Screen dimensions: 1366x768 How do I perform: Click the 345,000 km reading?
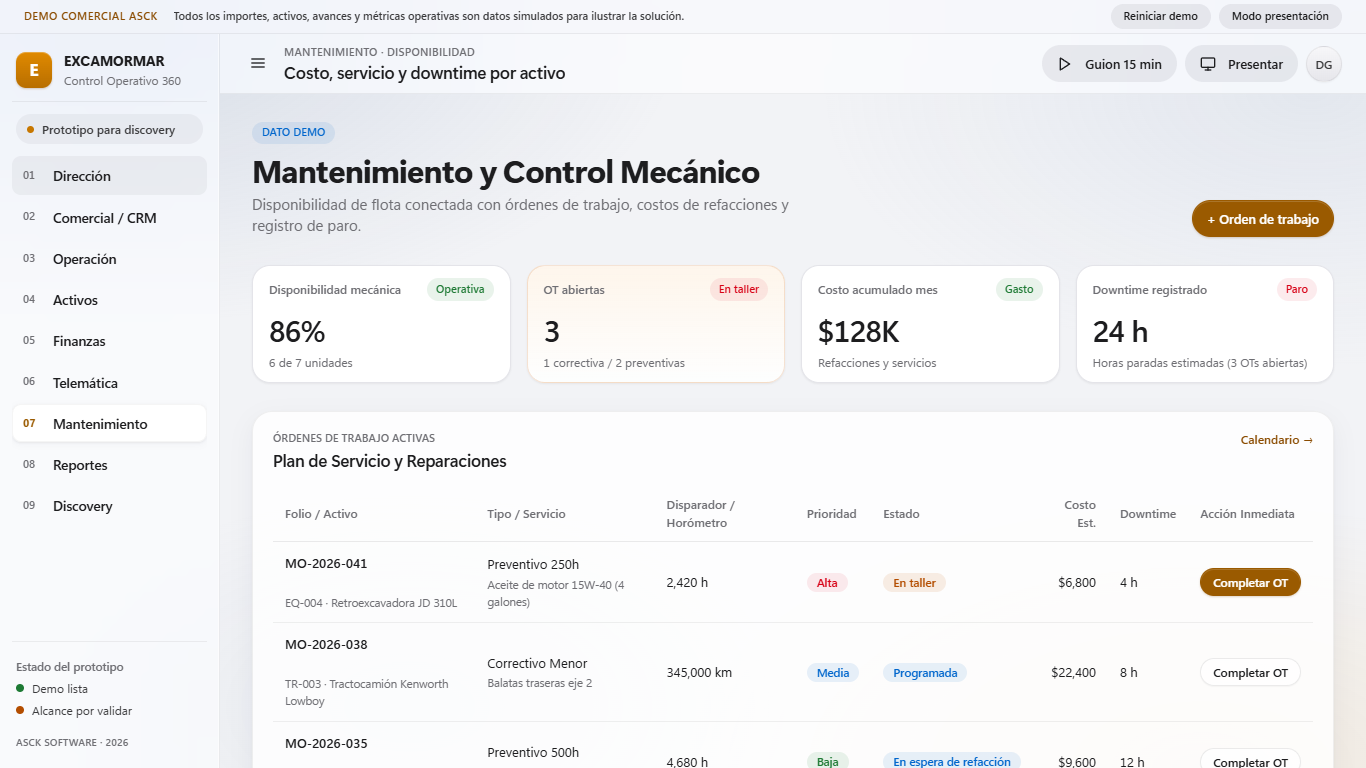point(699,673)
